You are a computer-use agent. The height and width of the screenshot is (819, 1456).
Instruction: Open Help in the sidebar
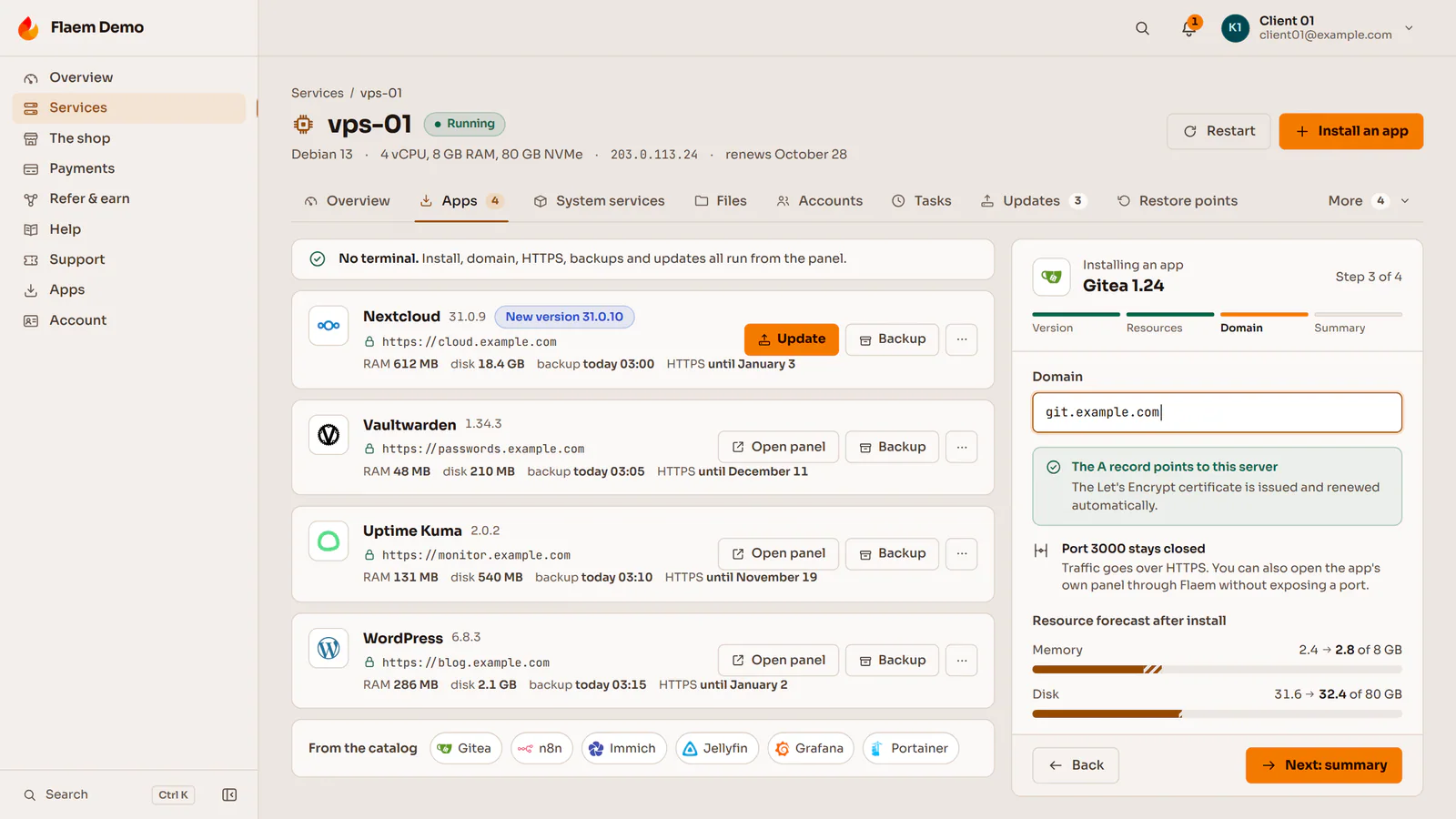click(x=129, y=229)
